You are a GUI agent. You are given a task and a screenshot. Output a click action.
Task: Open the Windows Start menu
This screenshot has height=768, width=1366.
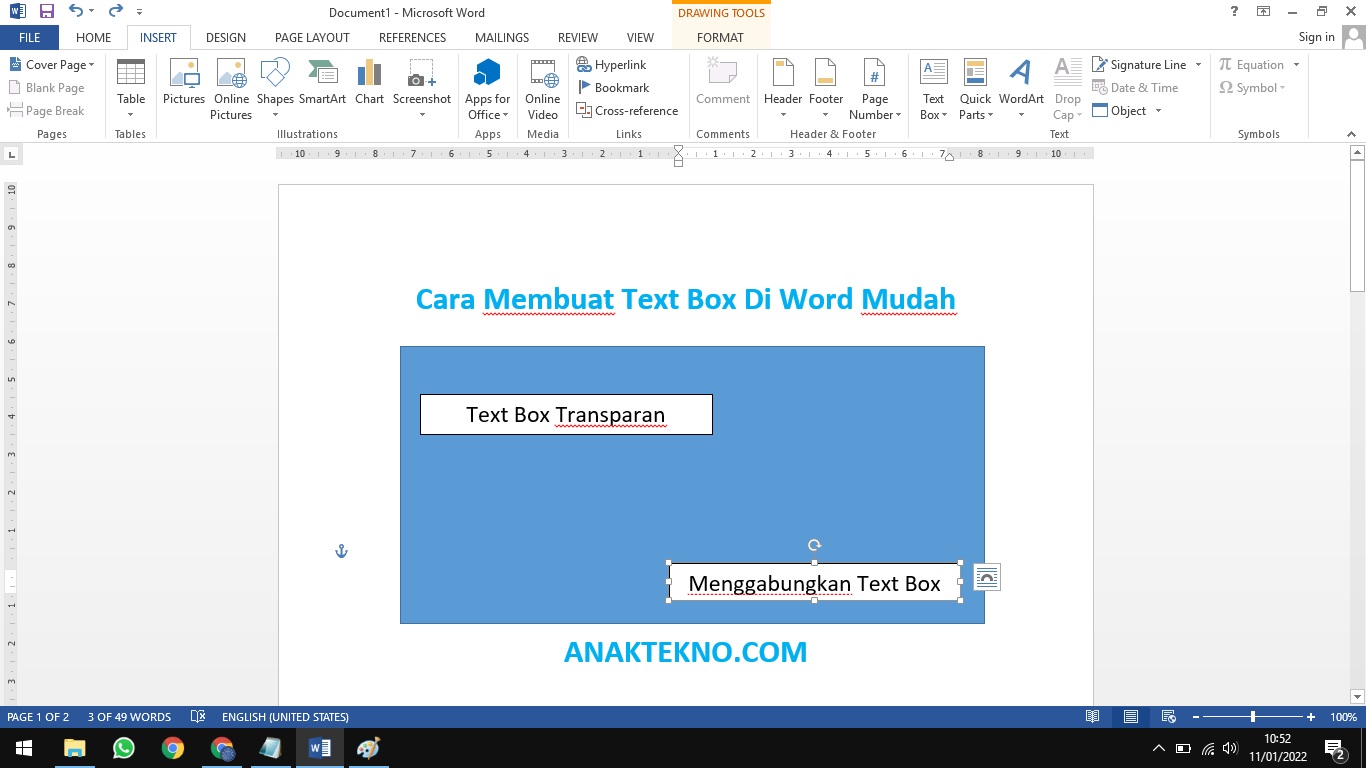pyautogui.click(x=23, y=748)
